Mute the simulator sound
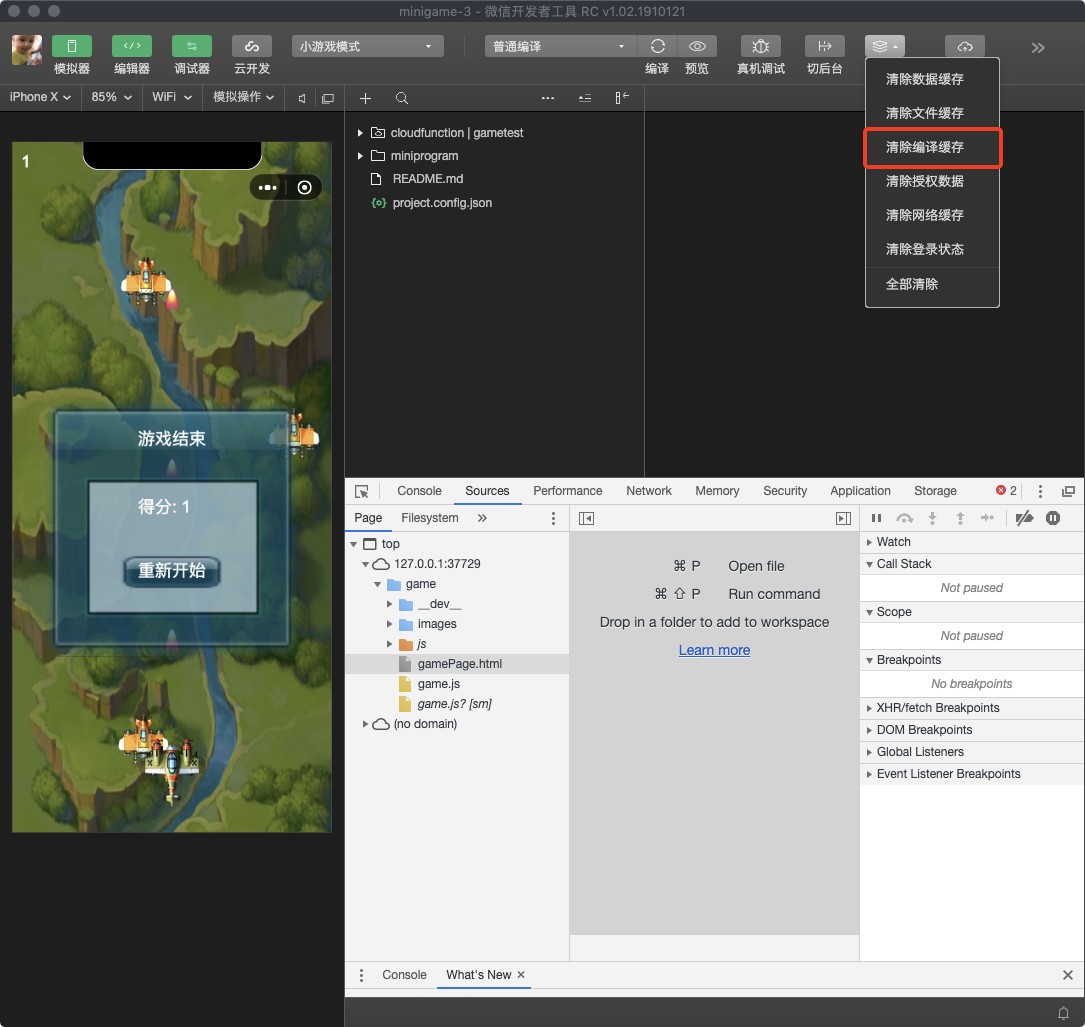This screenshot has height=1027, width=1085. 302,98
